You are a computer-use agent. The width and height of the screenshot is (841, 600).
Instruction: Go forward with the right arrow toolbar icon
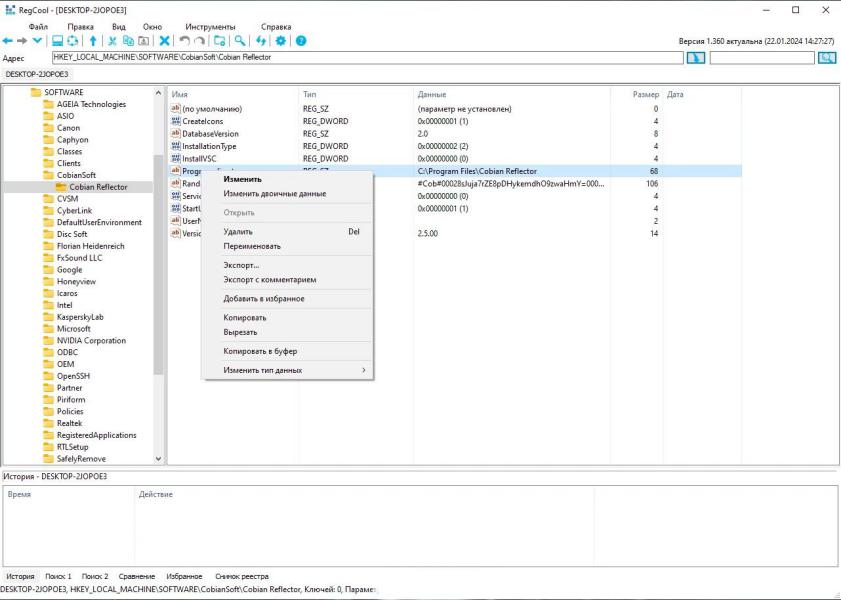point(22,41)
